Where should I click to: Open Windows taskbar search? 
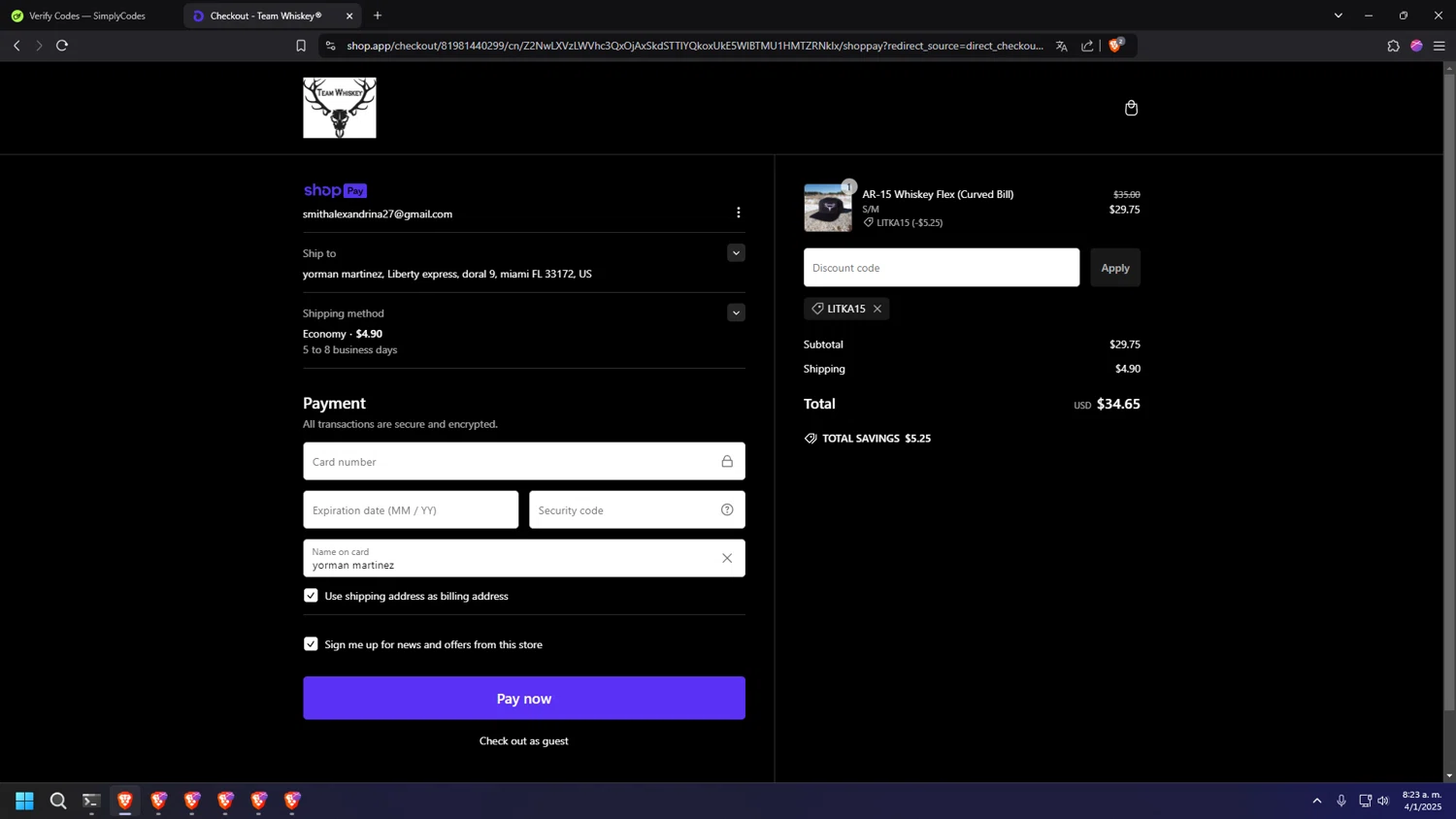pyautogui.click(x=58, y=801)
